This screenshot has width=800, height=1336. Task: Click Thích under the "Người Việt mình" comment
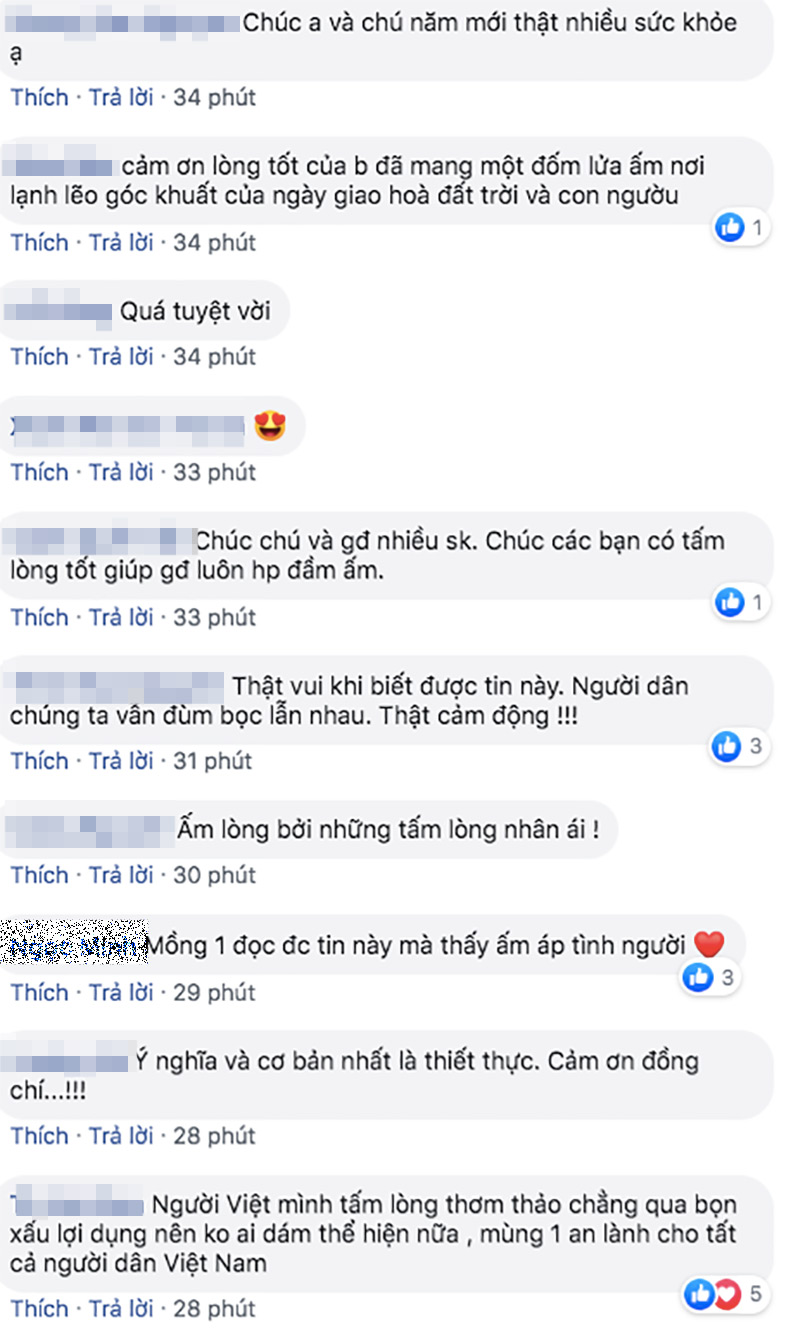[39, 1308]
